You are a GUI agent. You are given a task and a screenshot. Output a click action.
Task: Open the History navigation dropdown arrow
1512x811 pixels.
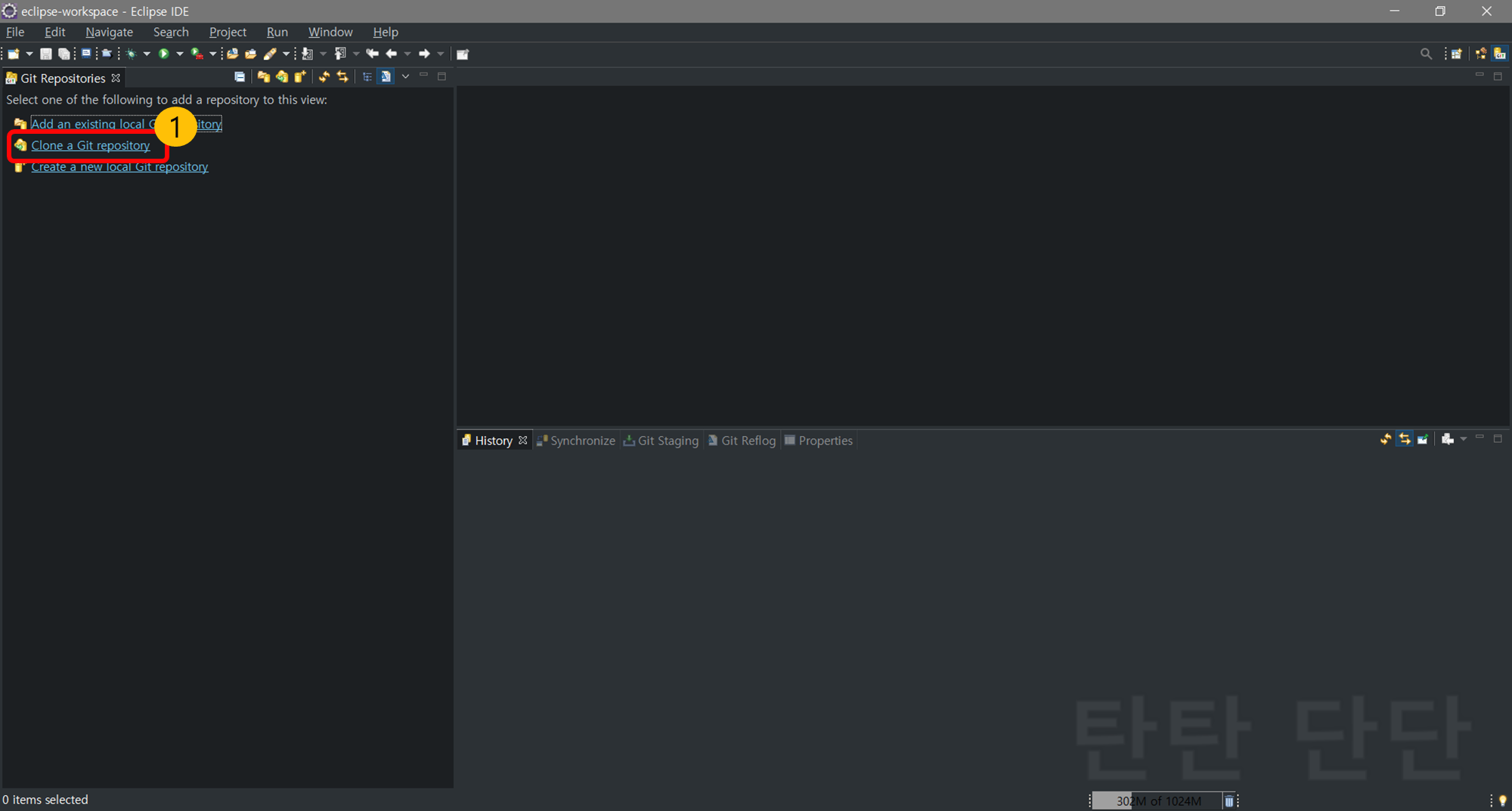[1464, 439]
